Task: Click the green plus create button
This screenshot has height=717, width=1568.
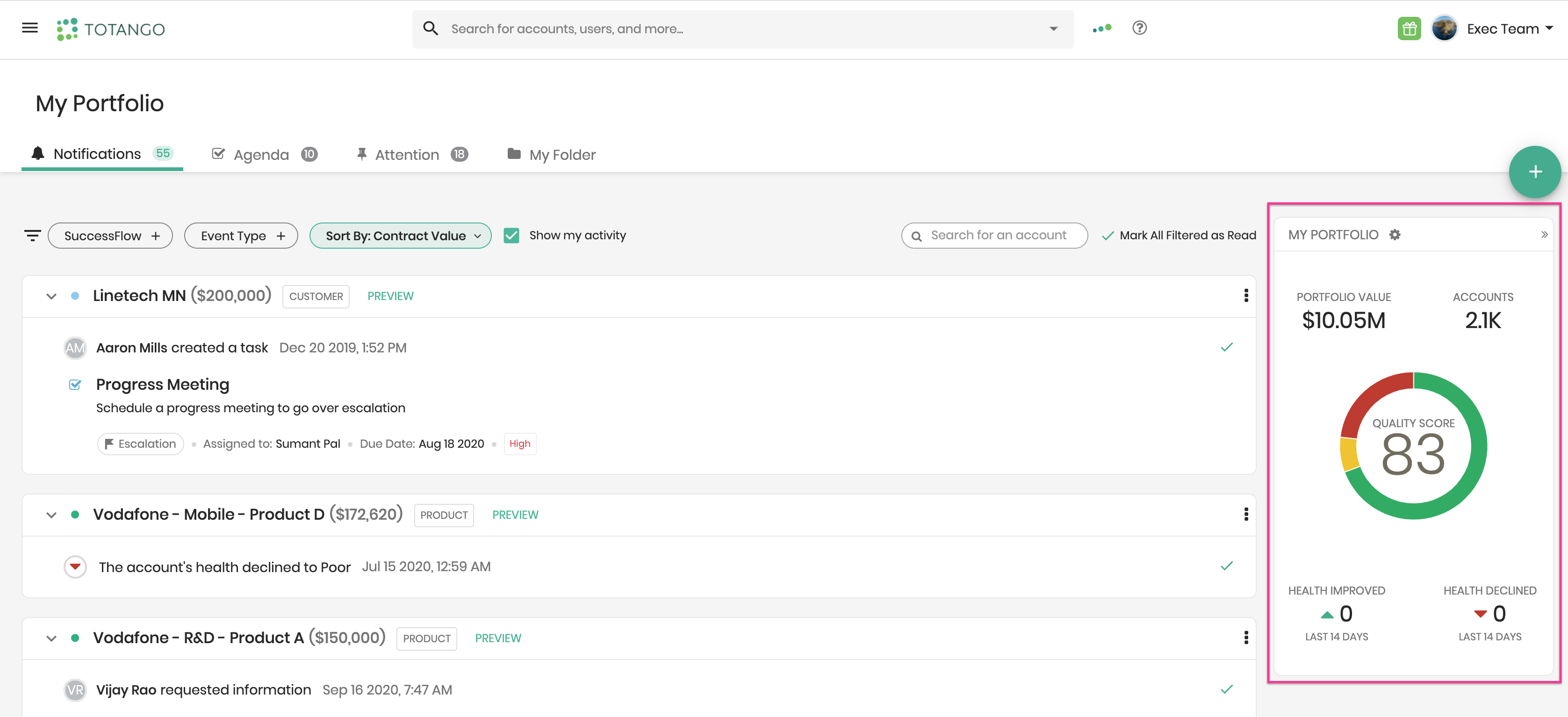Action: pos(1534,172)
